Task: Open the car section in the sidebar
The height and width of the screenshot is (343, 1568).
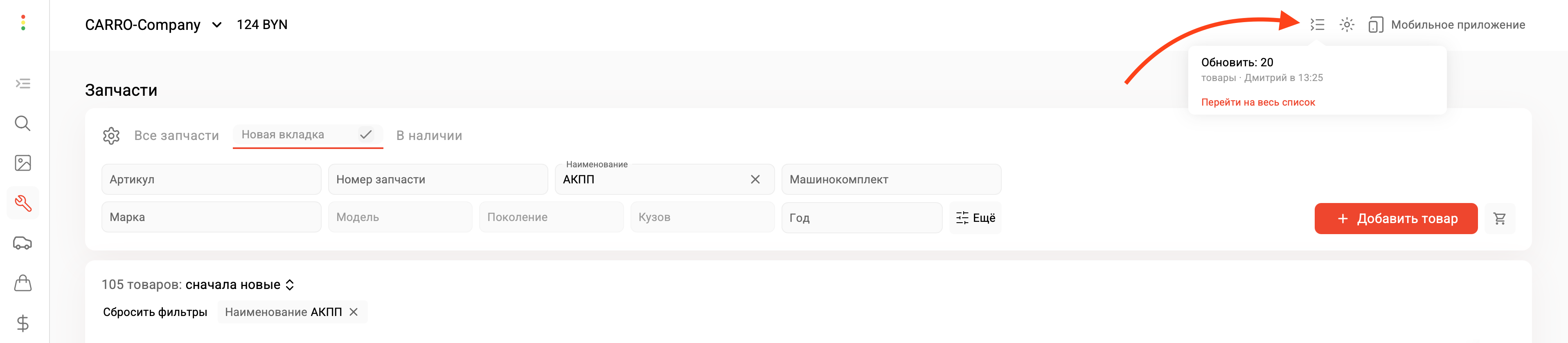Action: click(23, 243)
